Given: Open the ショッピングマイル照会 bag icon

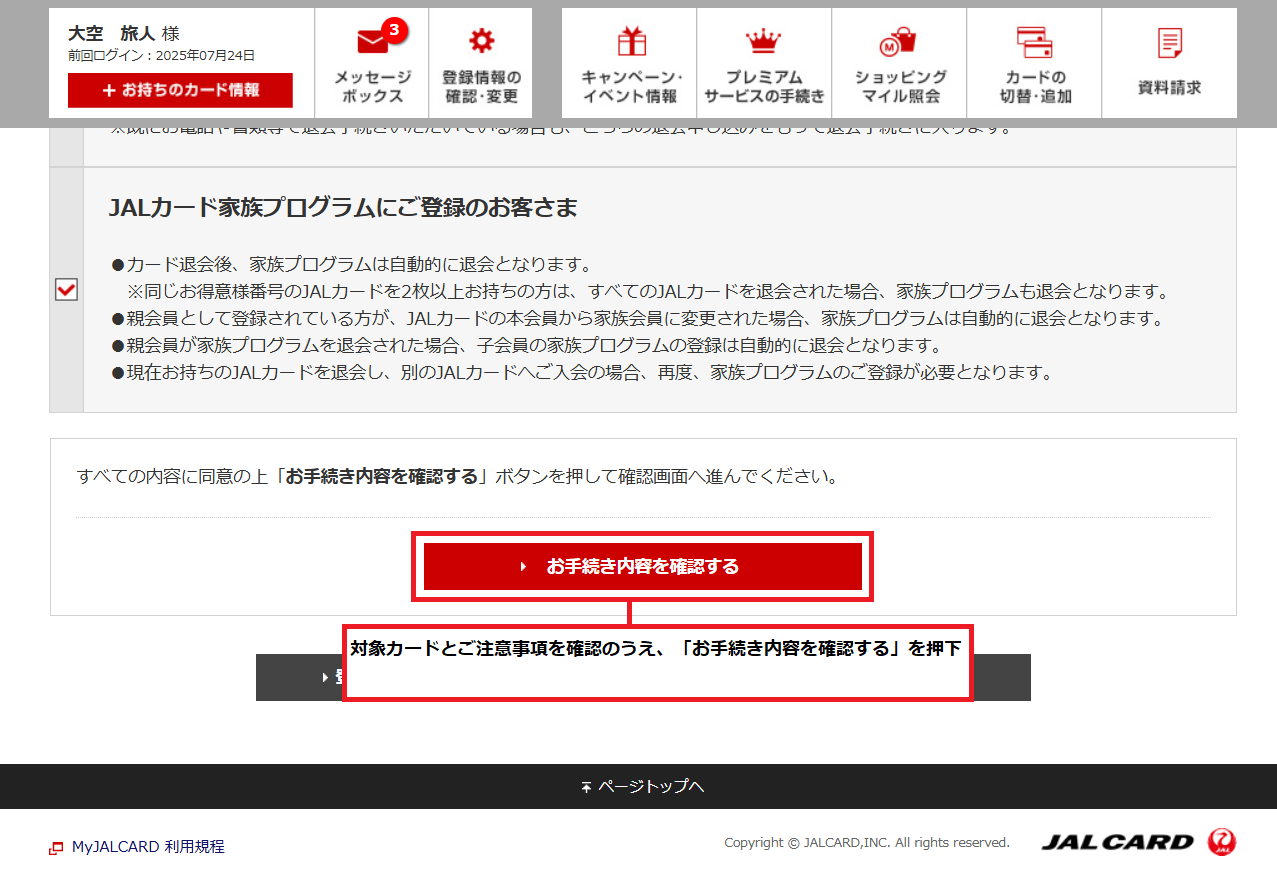Looking at the screenshot, I should point(897,42).
